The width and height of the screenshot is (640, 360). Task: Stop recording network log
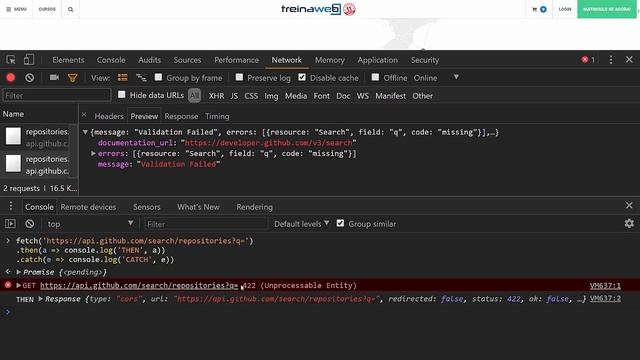[11, 78]
